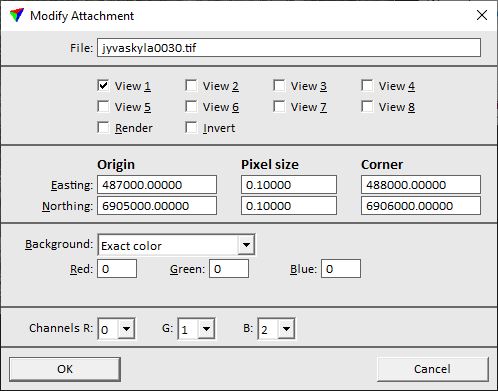The height and width of the screenshot is (391, 498).
Task: Click the Northing row label
Action: tap(67, 206)
